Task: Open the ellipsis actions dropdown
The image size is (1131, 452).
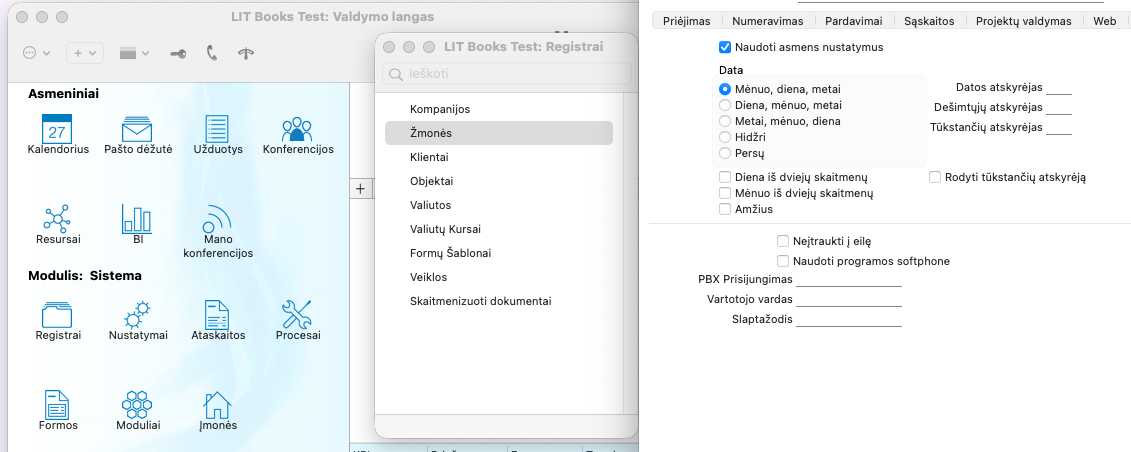Action: (38, 53)
